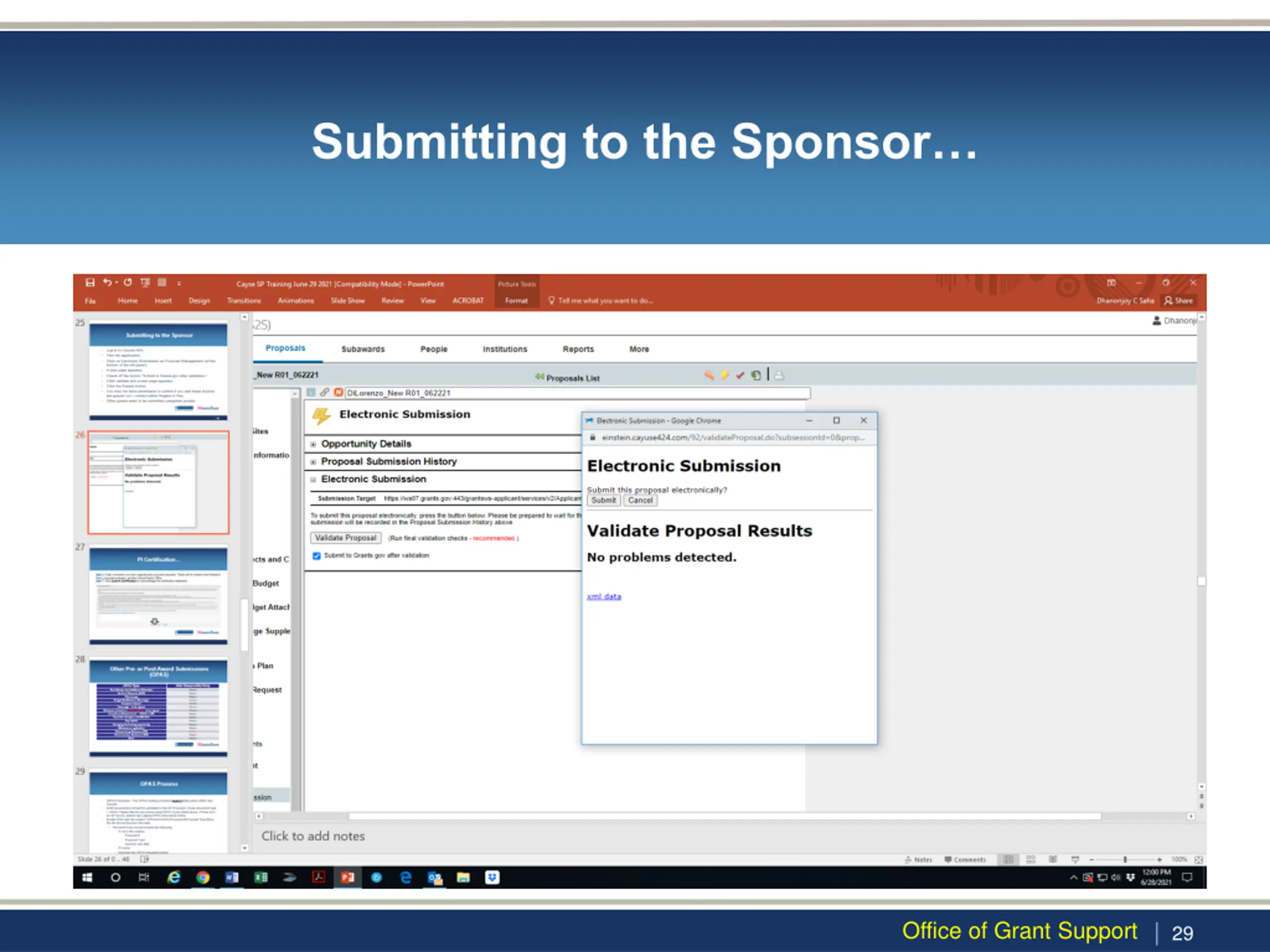This screenshot has width=1270, height=952.
Task: Click the printer icon in proposal toolbar
Action: (x=779, y=375)
